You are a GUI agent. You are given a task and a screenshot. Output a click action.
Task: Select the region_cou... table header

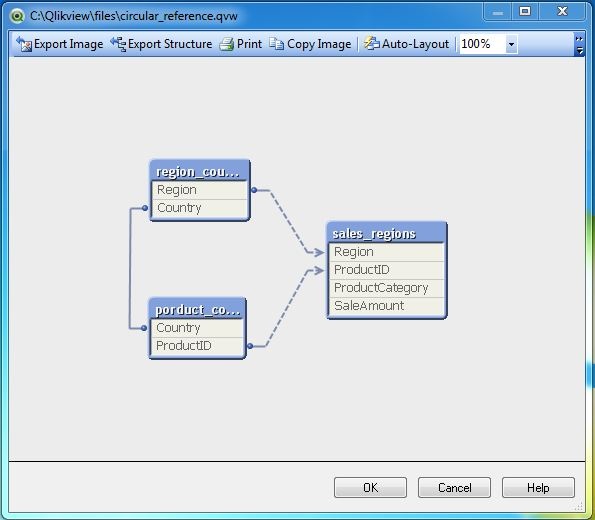tap(200, 171)
